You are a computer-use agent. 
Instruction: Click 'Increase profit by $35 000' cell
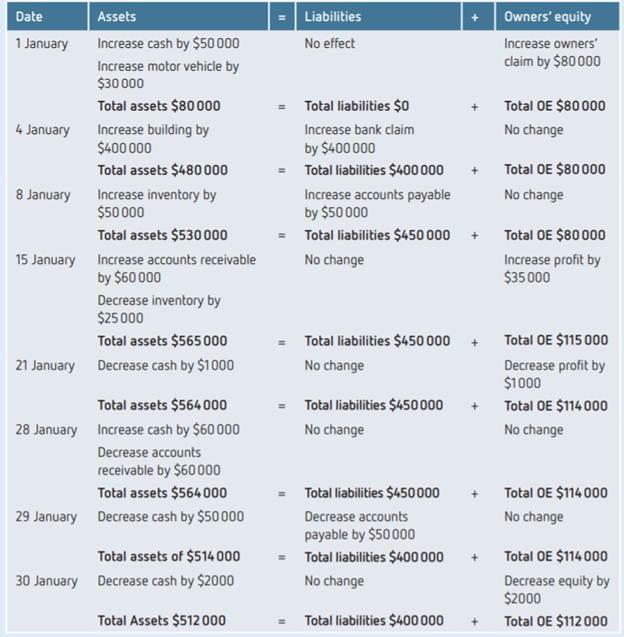click(552, 268)
